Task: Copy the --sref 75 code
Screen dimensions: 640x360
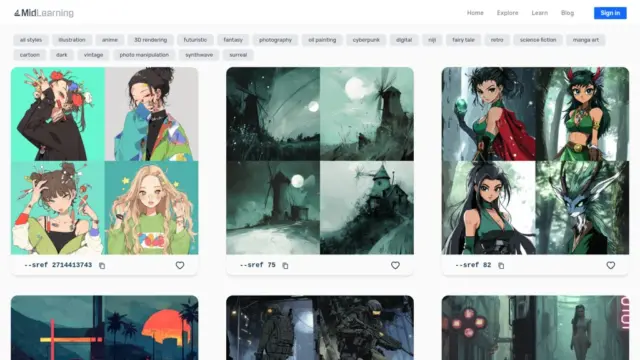Action: [x=285, y=266]
